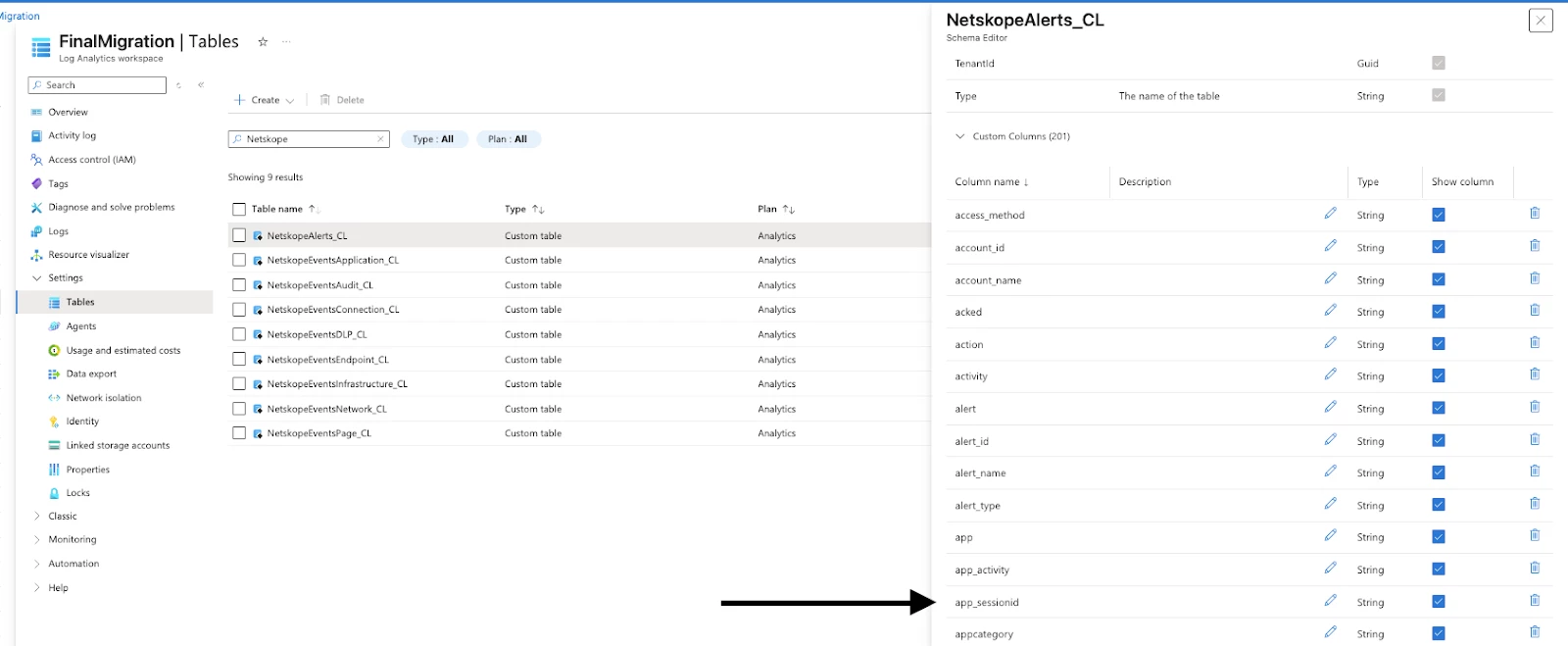Delete the activity column

[x=1535, y=374]
